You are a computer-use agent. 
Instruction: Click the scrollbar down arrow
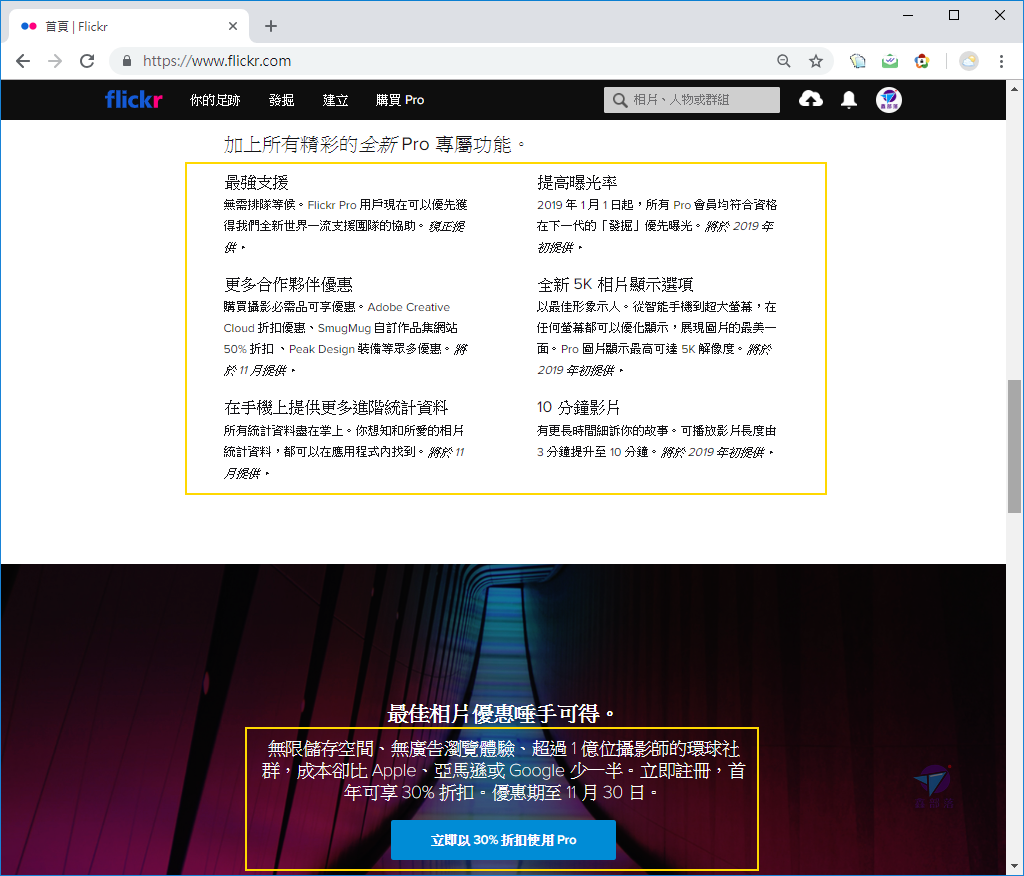pyautogui.click(x=1014, y=868)
